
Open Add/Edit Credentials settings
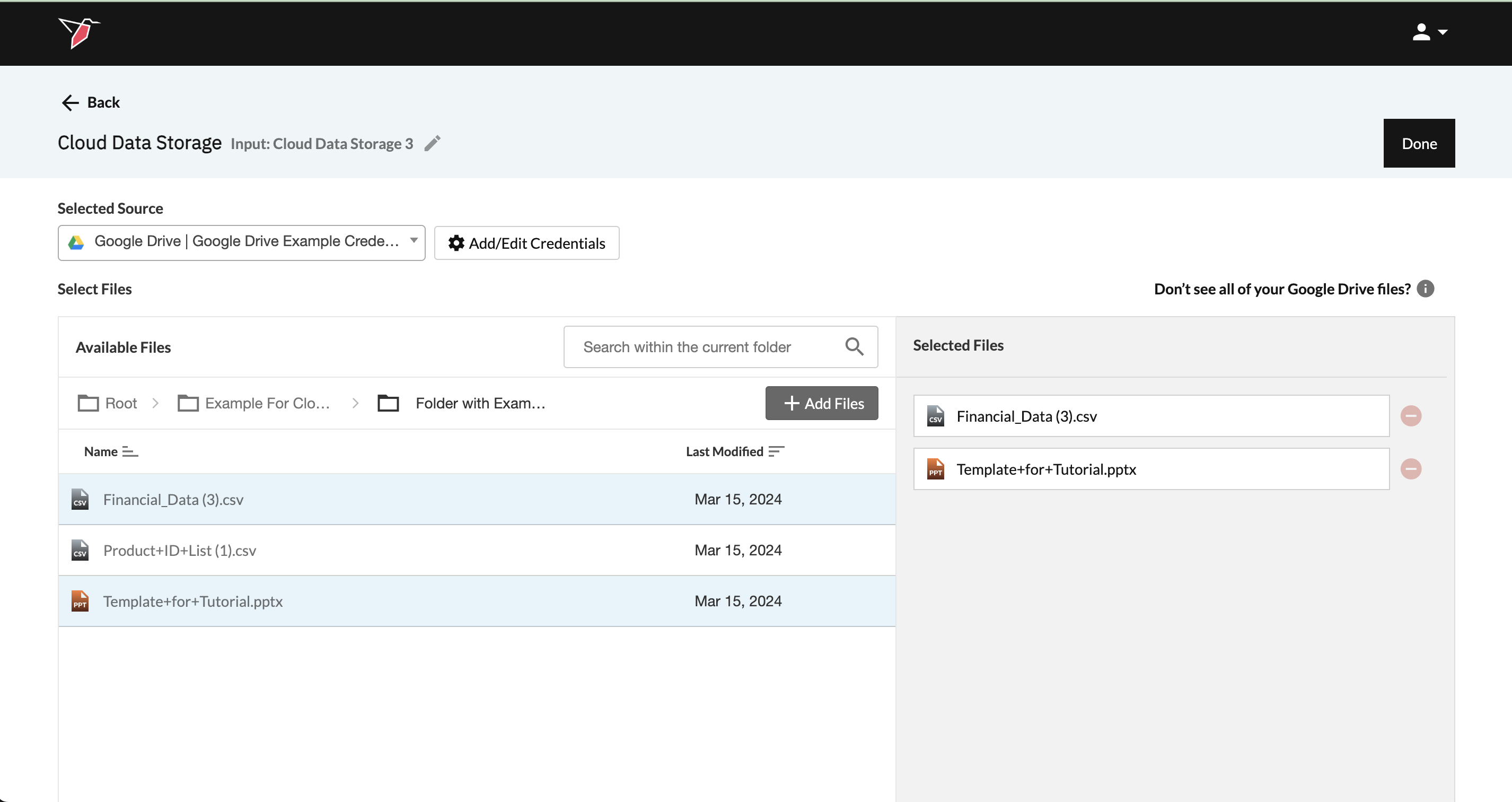[x=526, y=243]
